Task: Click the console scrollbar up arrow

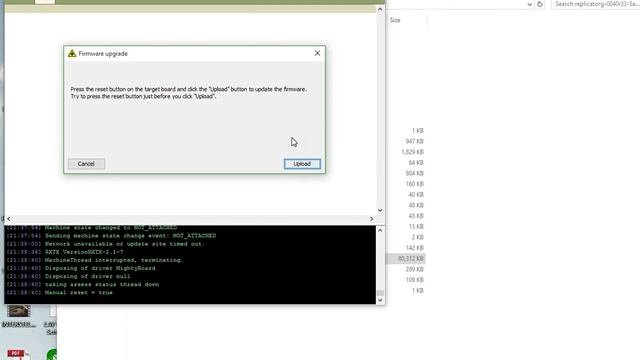Action: point(380,230)
